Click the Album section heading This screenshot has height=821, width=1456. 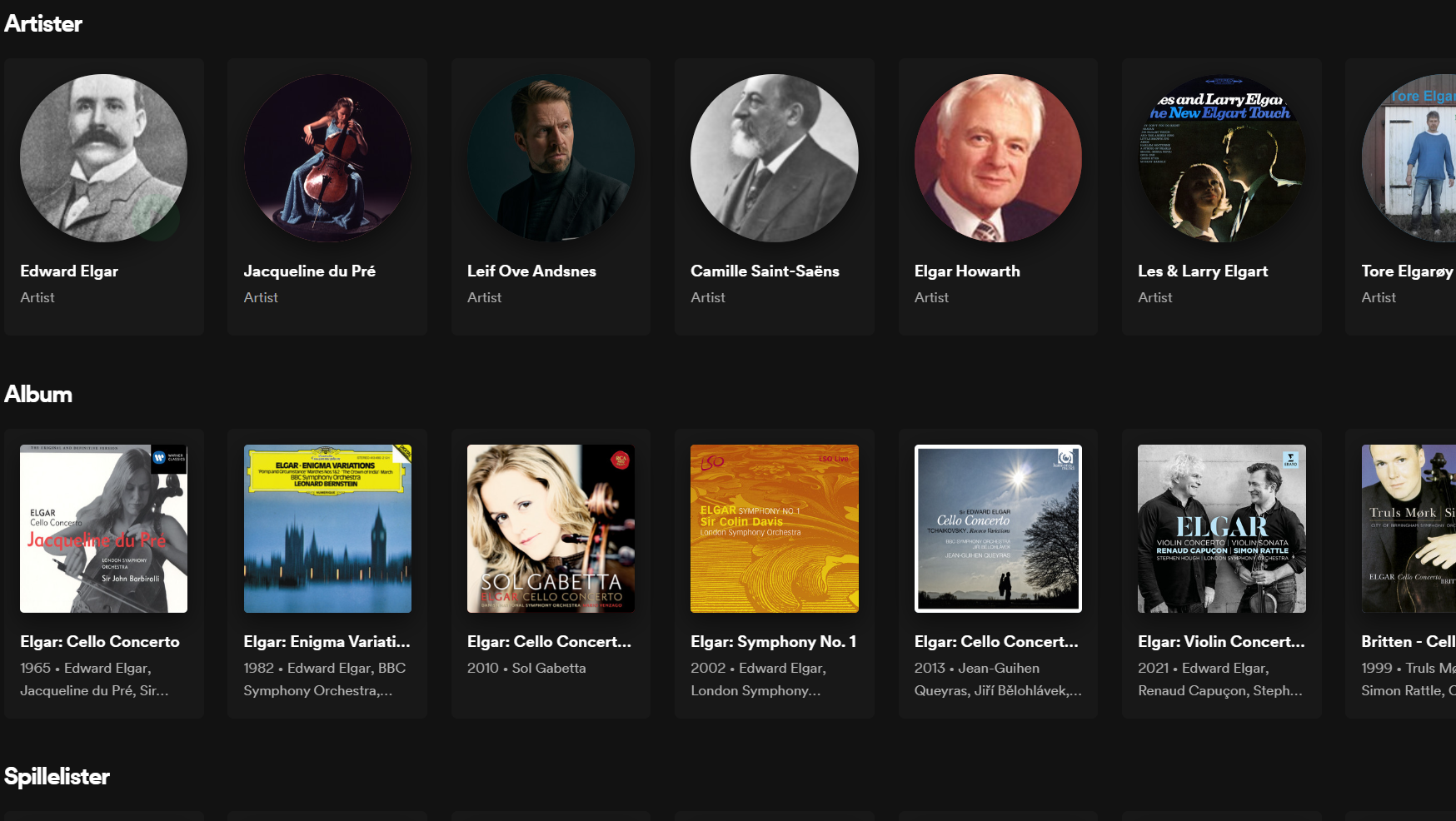point(38,395)
